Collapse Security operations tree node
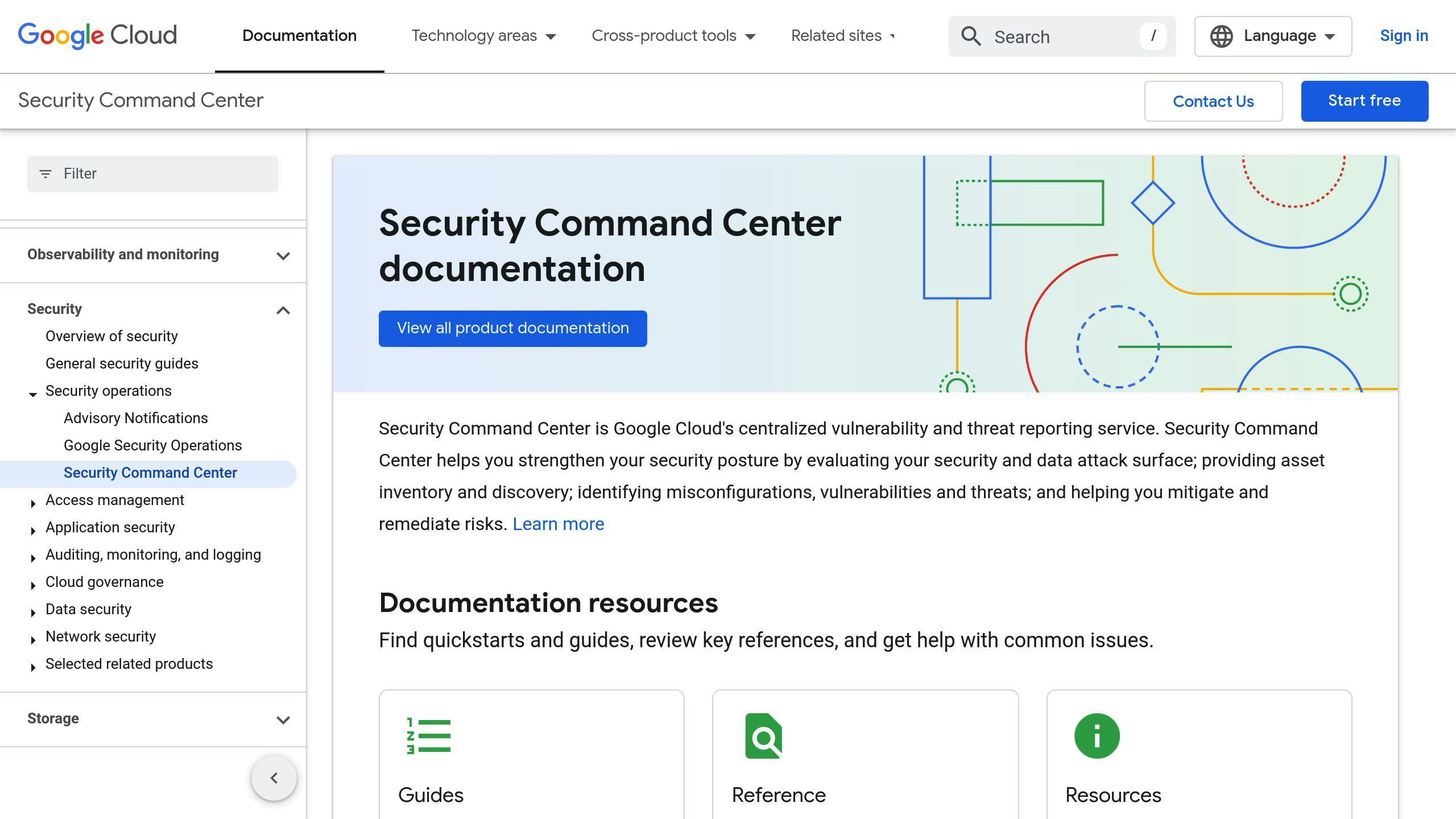The height and width of the screenshot is (819, 1456). click(x=33, y=394)
